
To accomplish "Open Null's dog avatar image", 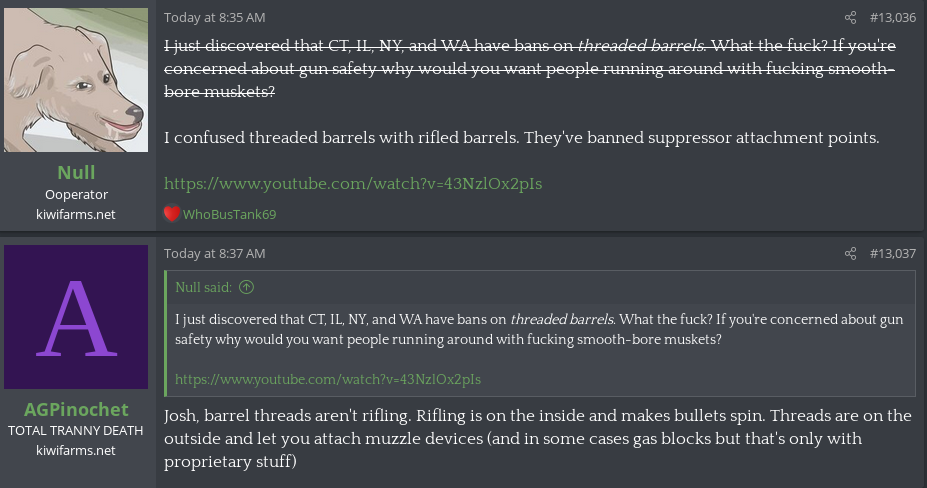I will [x=77, y=78].
